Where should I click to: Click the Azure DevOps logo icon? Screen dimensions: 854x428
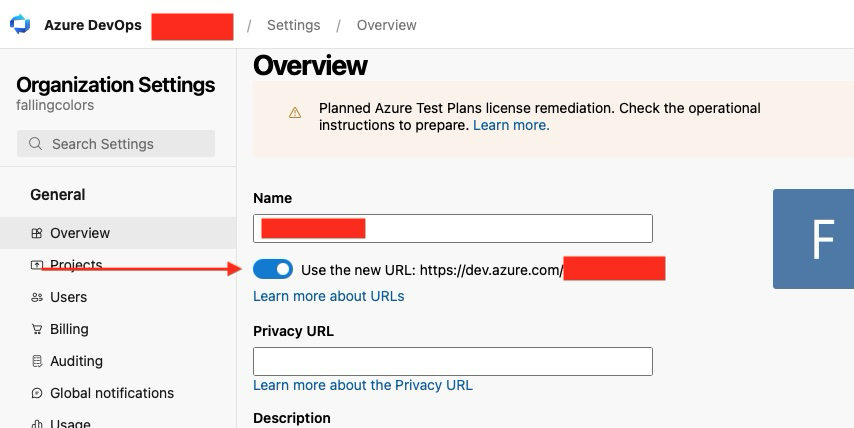[x=20, y=25]
